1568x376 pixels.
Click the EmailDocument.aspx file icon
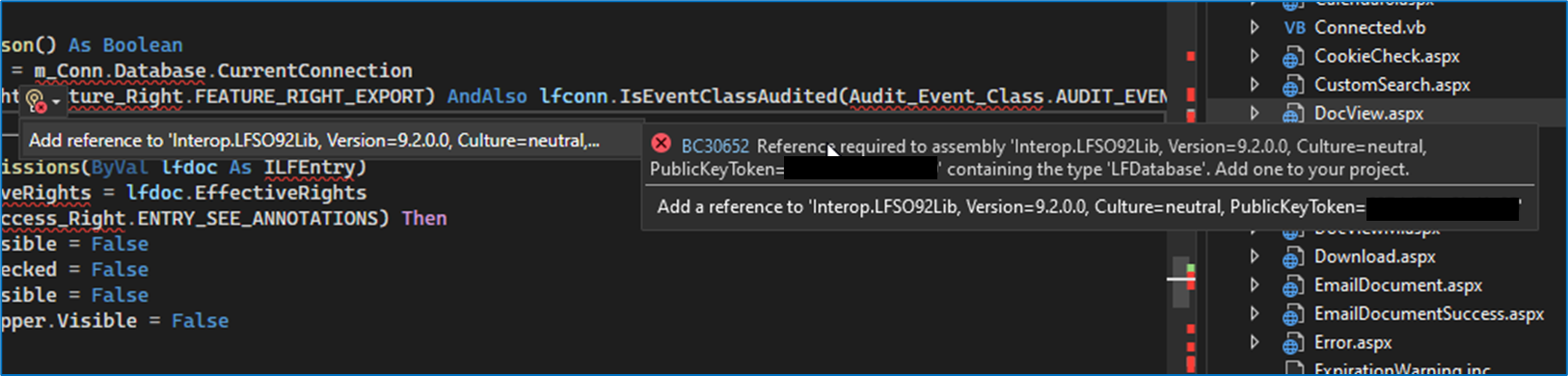click(x=1294, y=286)
